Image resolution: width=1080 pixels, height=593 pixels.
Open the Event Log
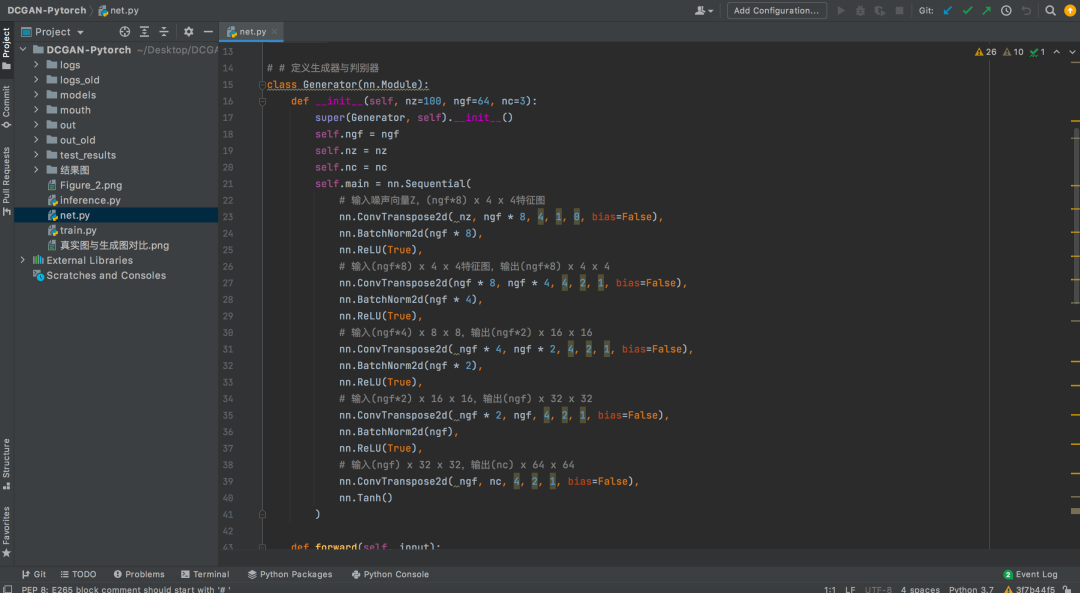click(1030, 574)
